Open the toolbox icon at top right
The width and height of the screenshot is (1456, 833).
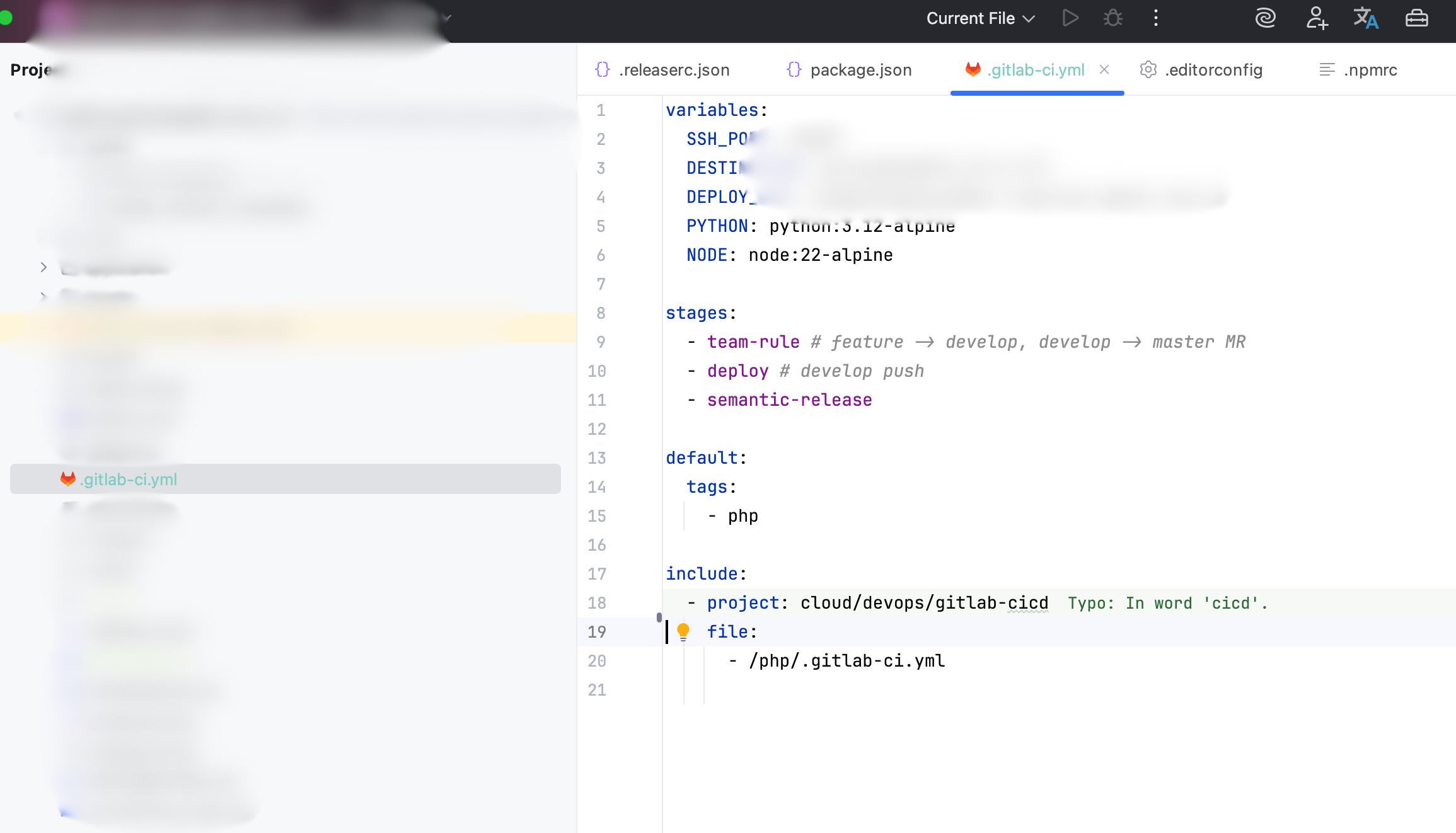click(x=1416, y=18)
